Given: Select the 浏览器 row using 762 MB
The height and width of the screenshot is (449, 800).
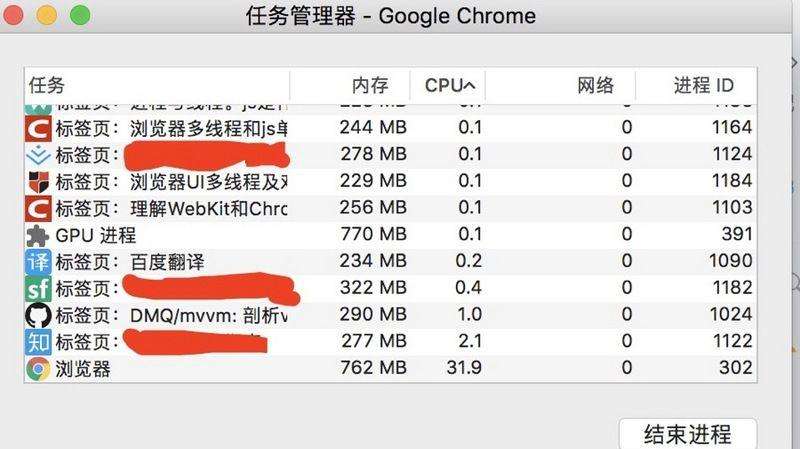Looking at the screenshot, I should pos(373,369).
